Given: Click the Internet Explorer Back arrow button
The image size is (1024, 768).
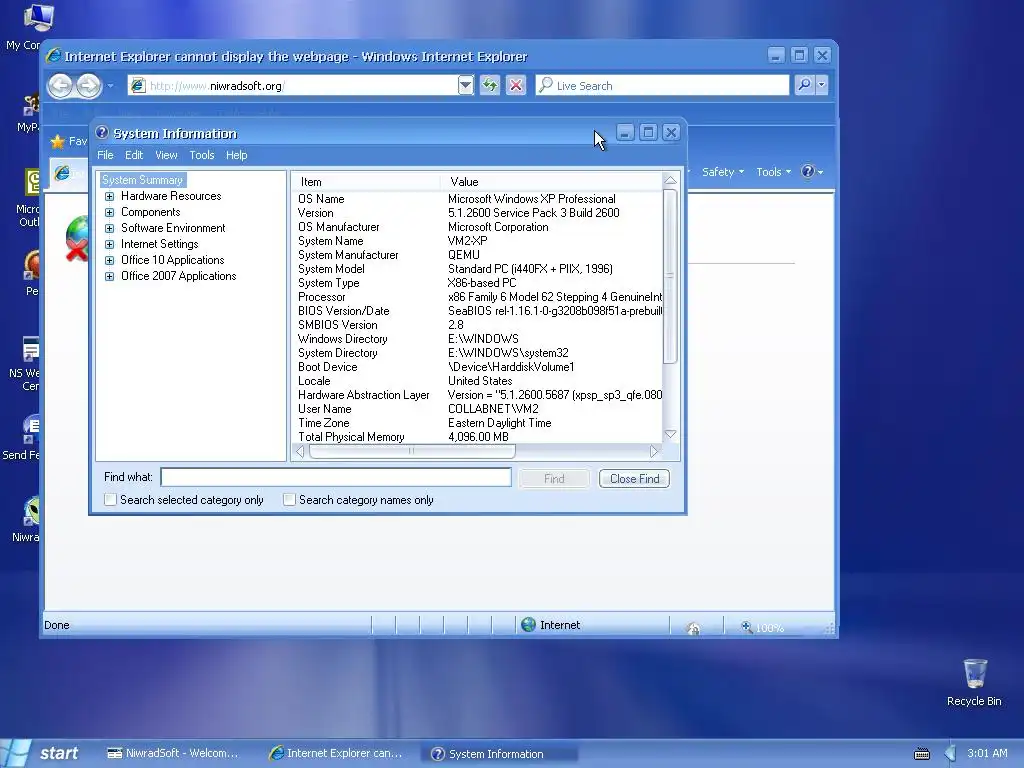Looking at the screenshot, I should point(60,86).
